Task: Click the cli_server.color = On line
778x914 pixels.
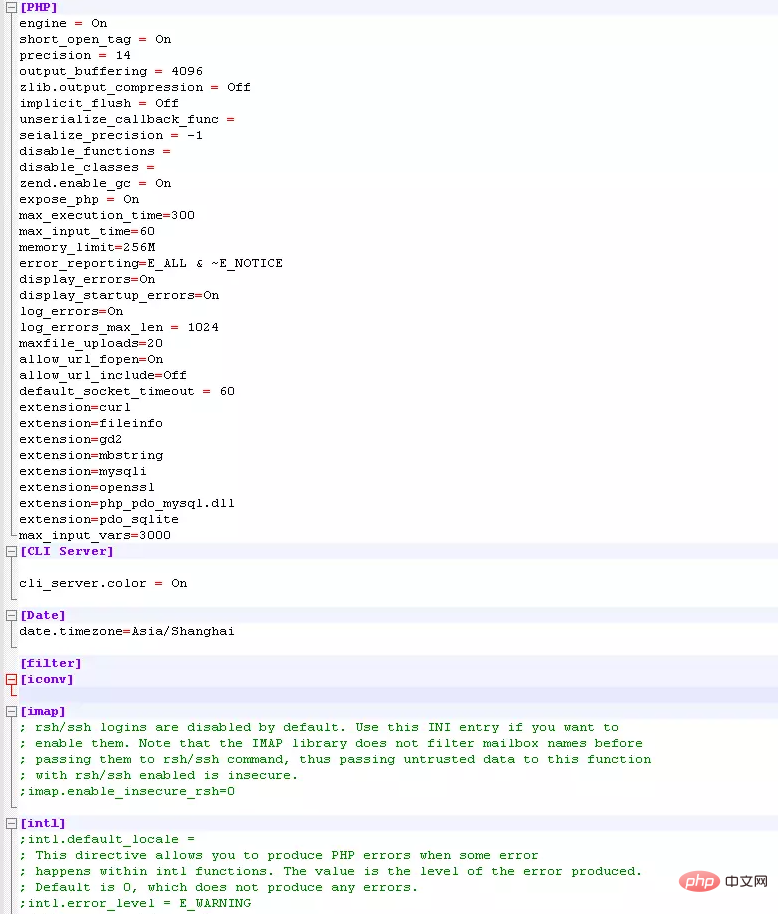Action: coord(103,583)
